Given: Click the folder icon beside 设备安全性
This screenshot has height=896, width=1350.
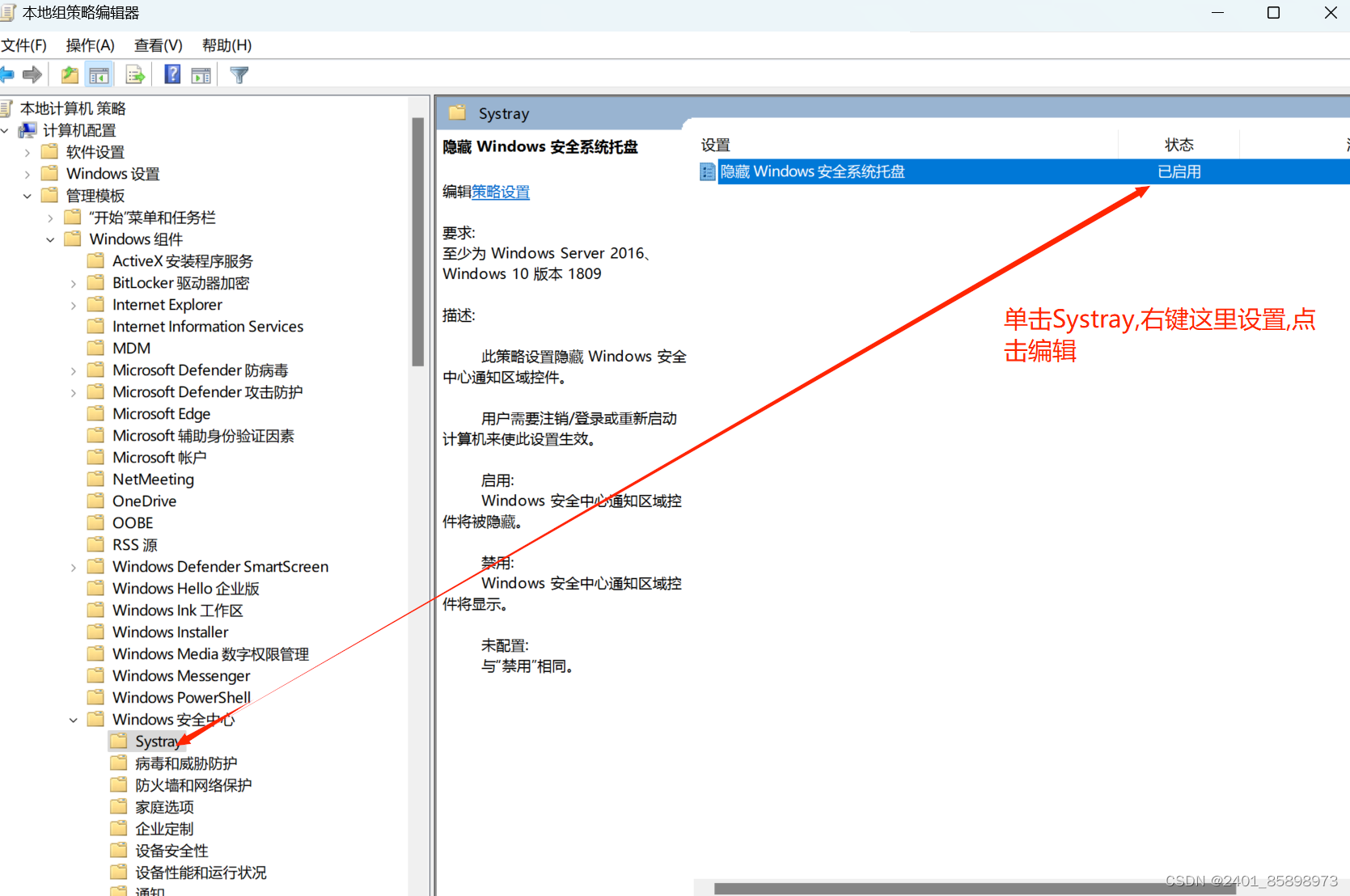Looking at the screenshot, I should click(119, 850).
